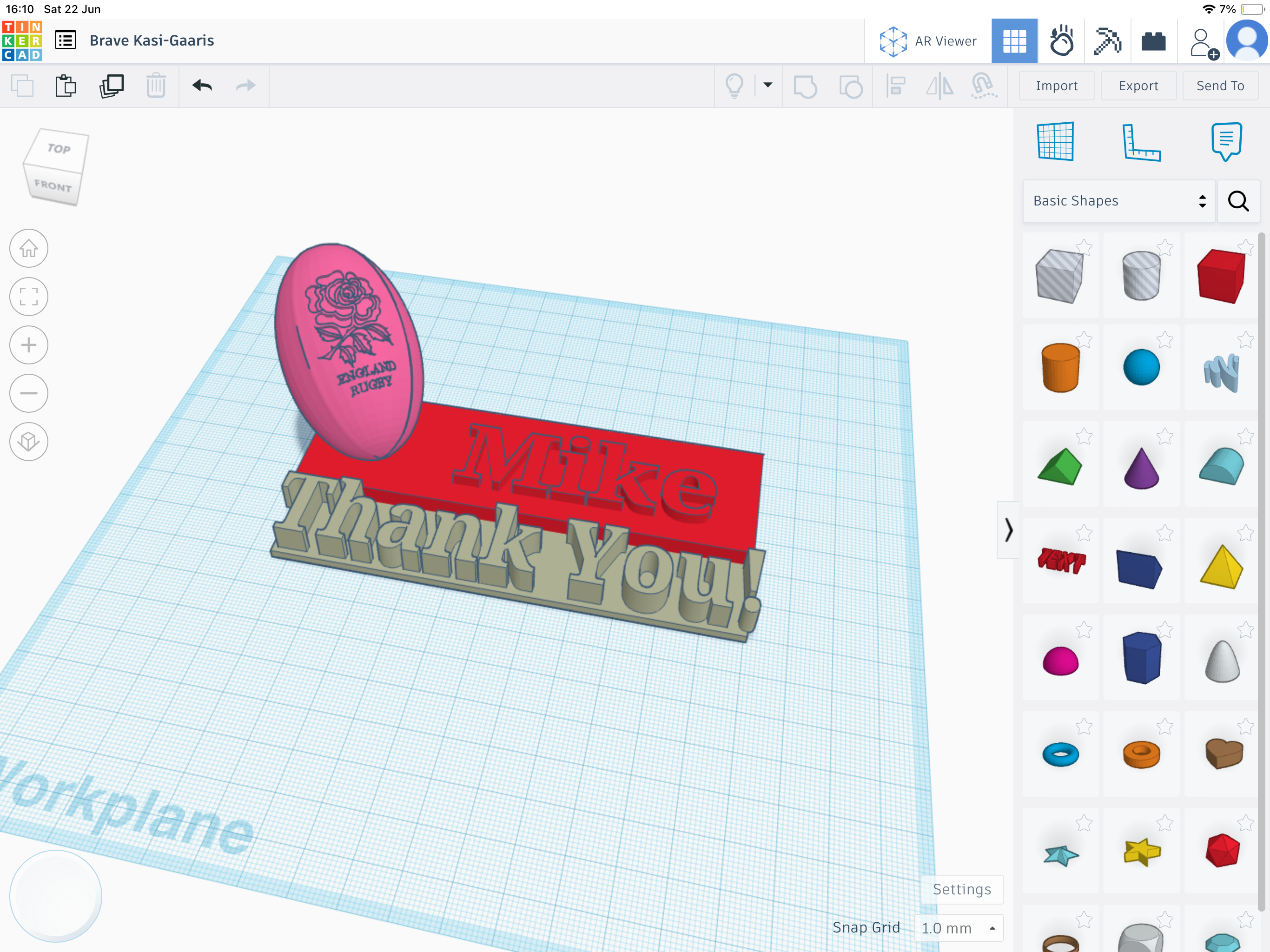Click the Align tool icon
This screenshot has height=952, width=1270.
coord(896,86)
